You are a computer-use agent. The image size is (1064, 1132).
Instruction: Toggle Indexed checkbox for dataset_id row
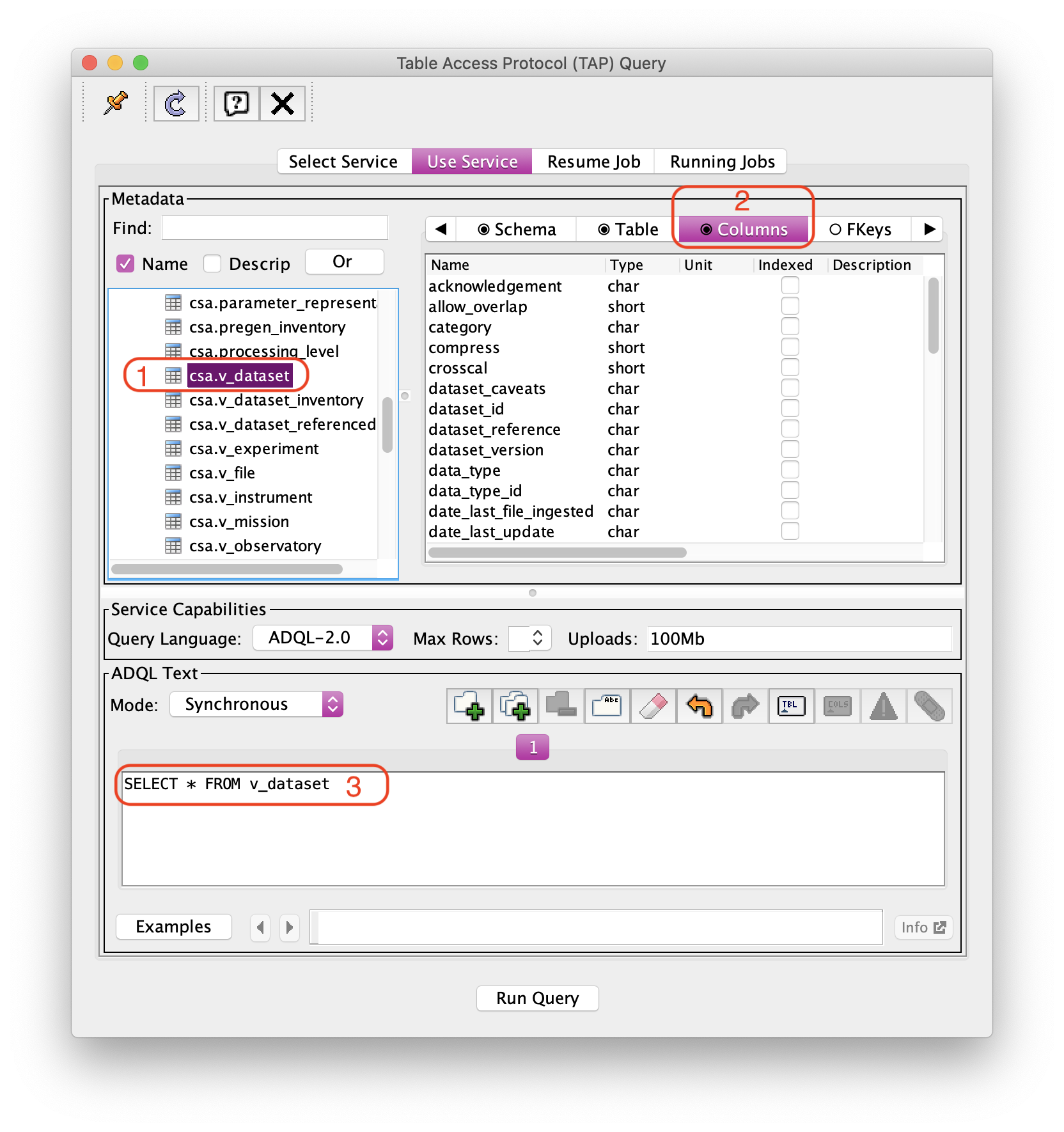tap(790, 408)
